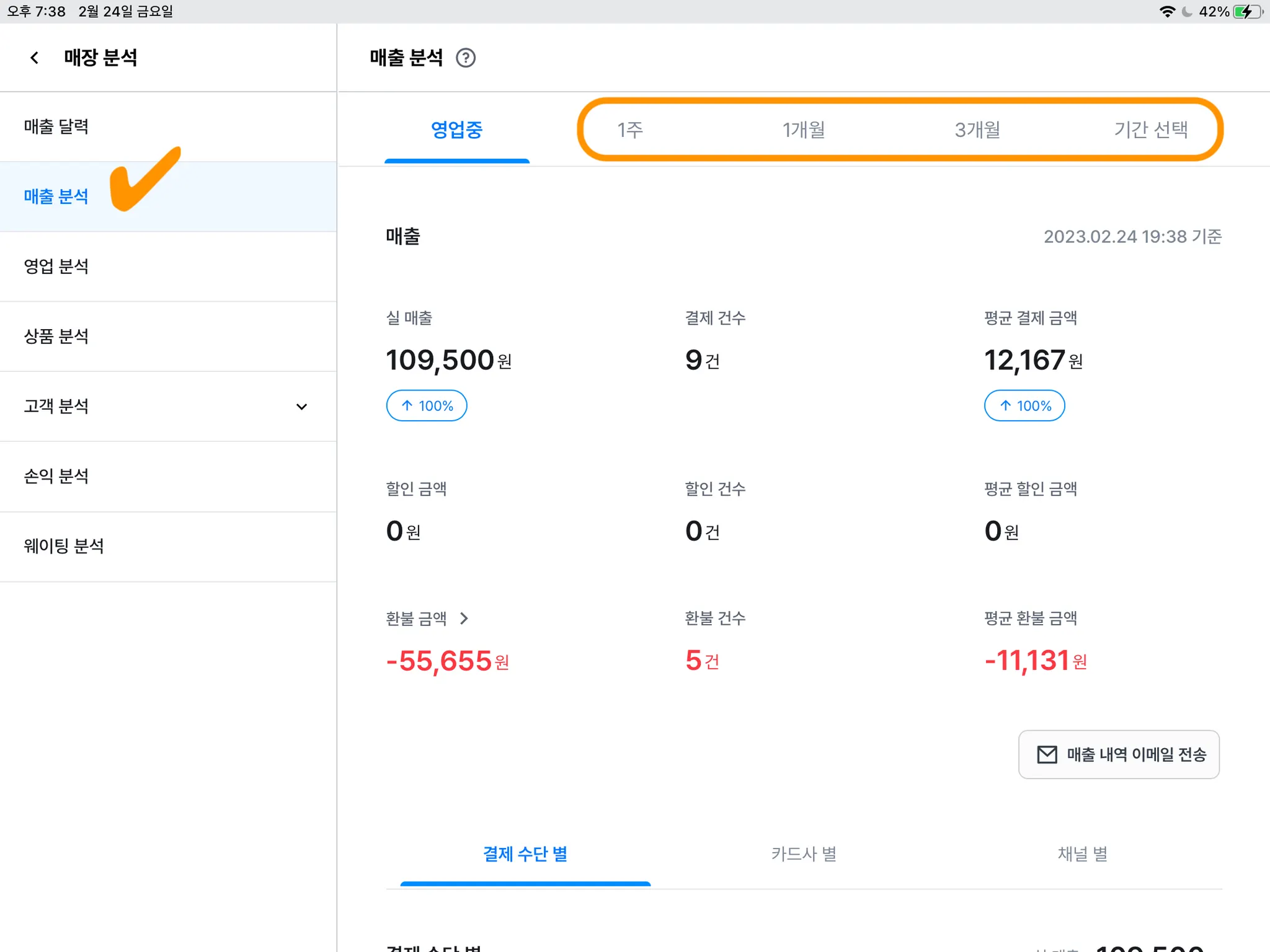Select the 영업중 tab
Image resolution: width=1270 pixels, height=952 pixels.
click(x=457, y=130)
